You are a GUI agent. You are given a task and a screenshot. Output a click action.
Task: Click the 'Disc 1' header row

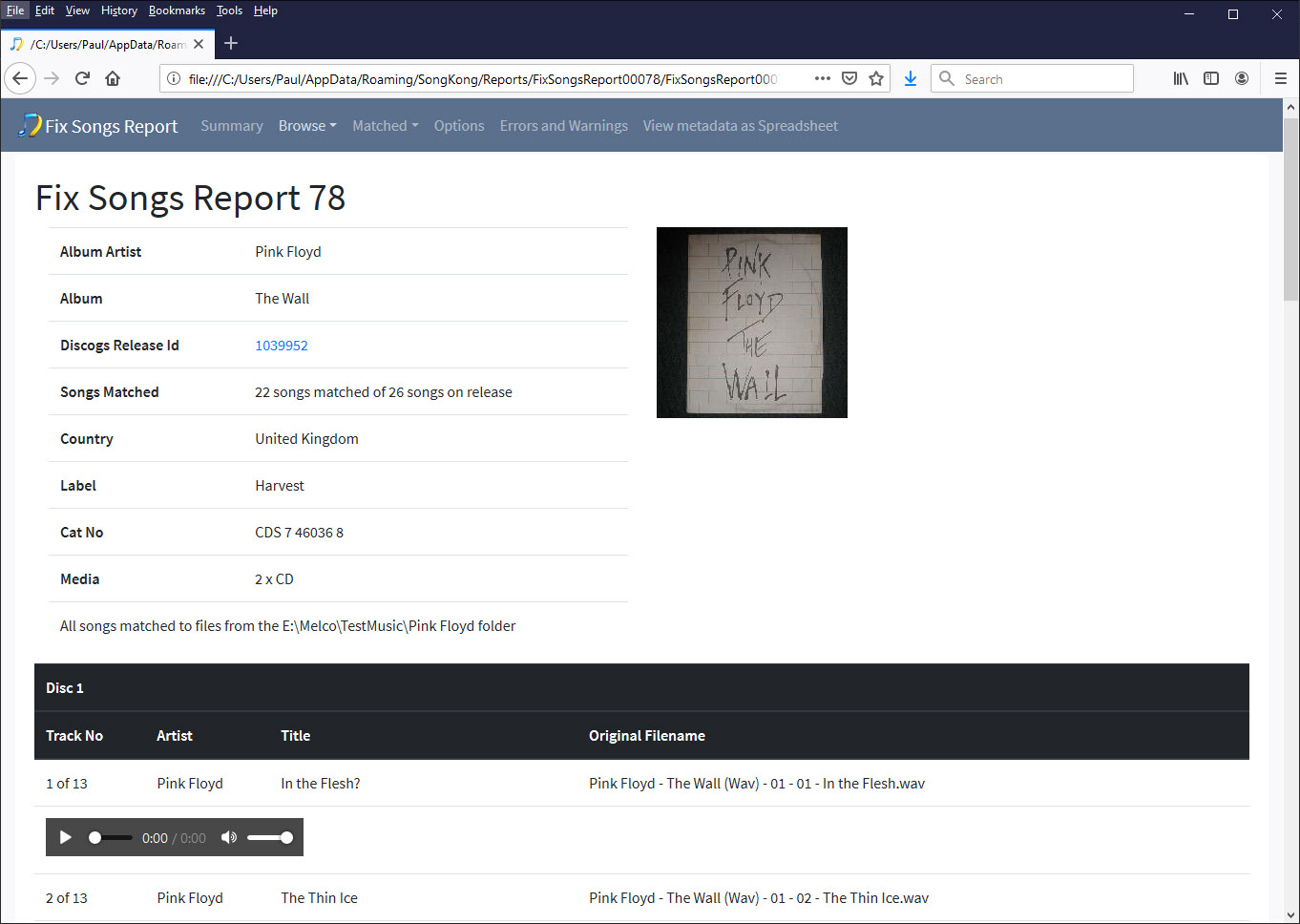pos(641,687)
